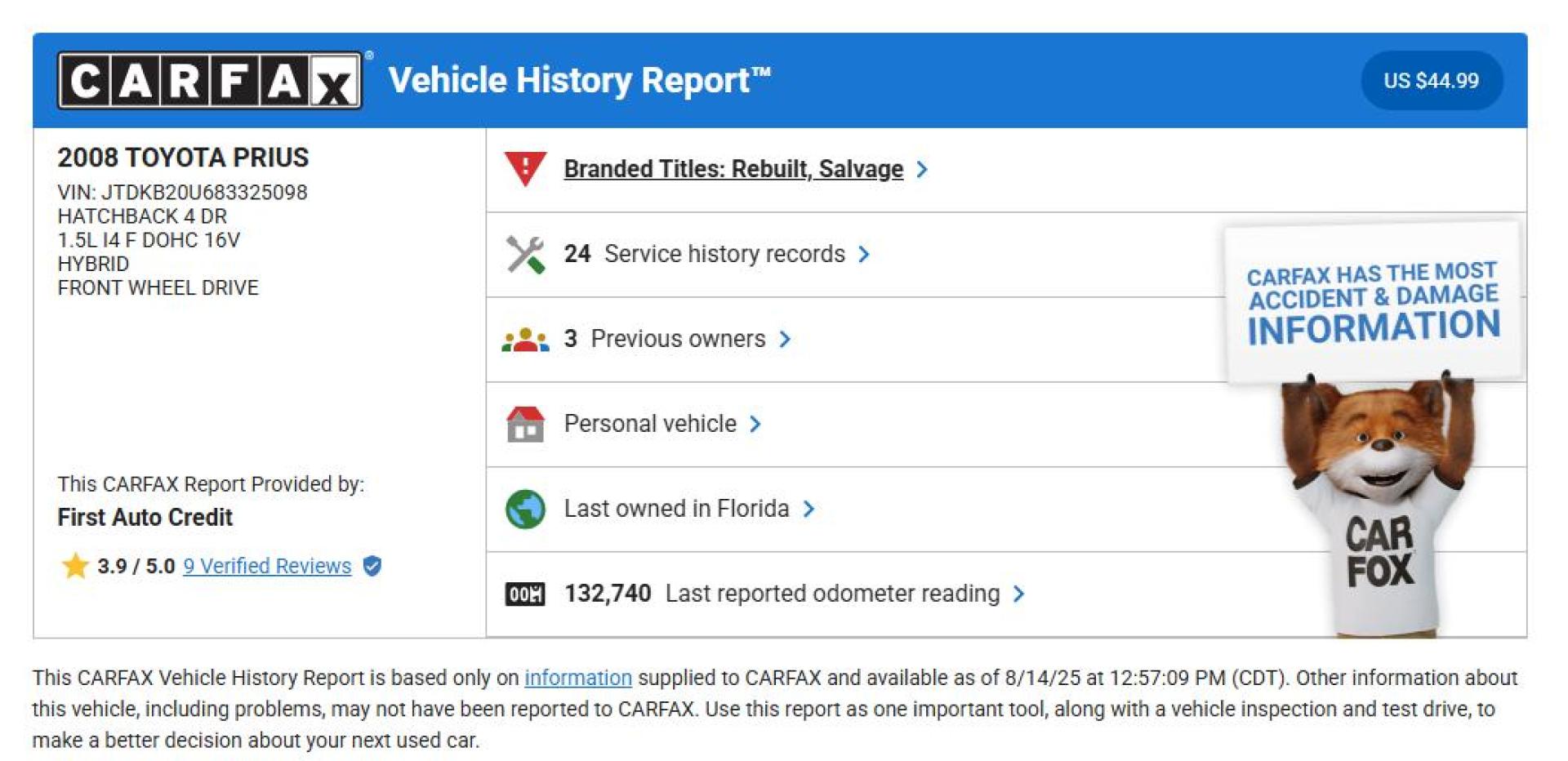
Task: Expand the Branded Titles chevron arrow
Action: pos(922,169)
